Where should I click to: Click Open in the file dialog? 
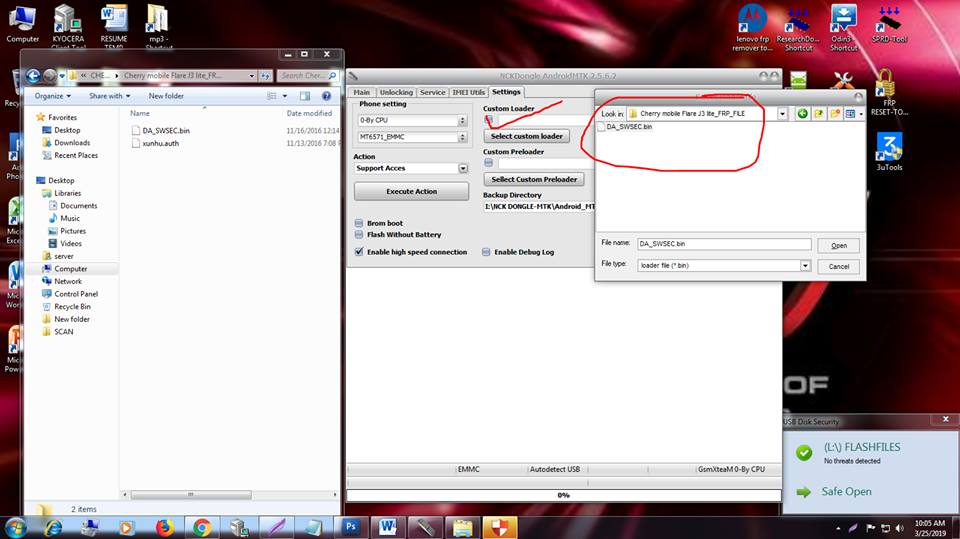[x=839, y=246]
